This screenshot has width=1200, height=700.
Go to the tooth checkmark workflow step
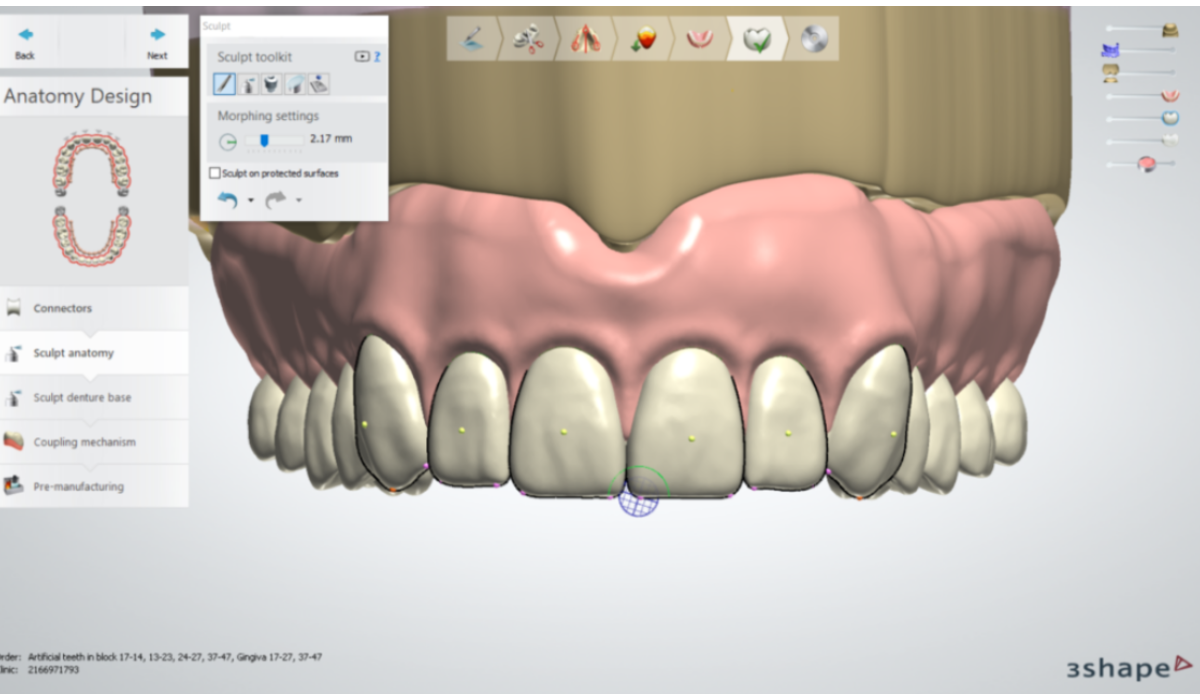click(x=756, y=39)
